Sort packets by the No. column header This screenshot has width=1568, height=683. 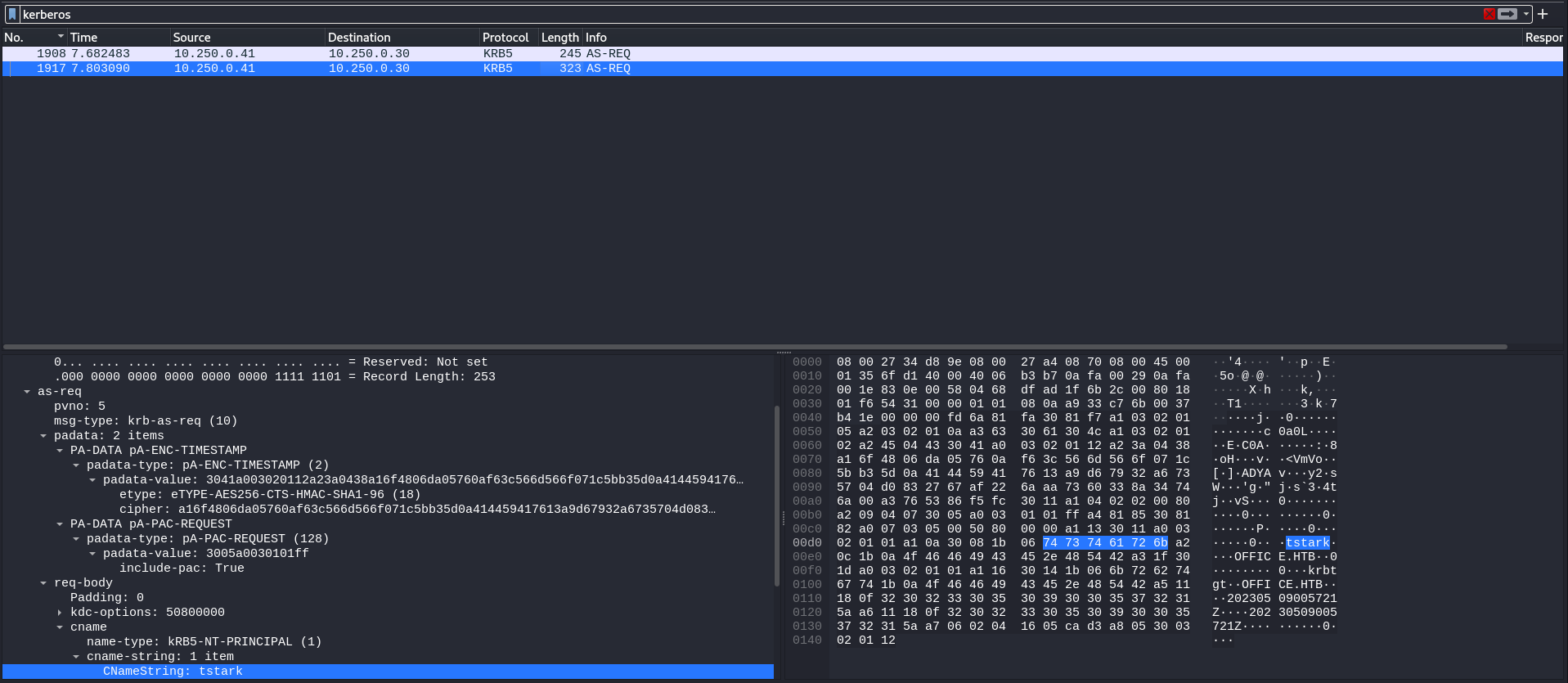pyautogui.click(x=34, y=37)
